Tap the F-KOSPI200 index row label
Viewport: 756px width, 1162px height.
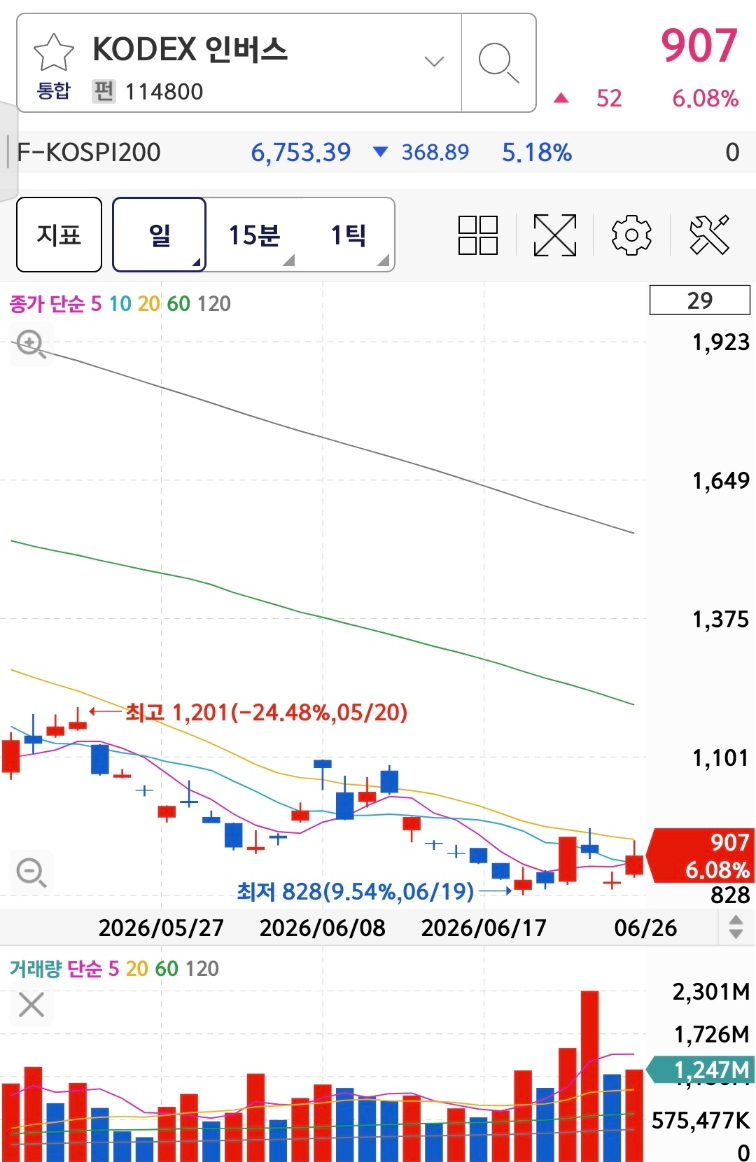pos(89,152)
